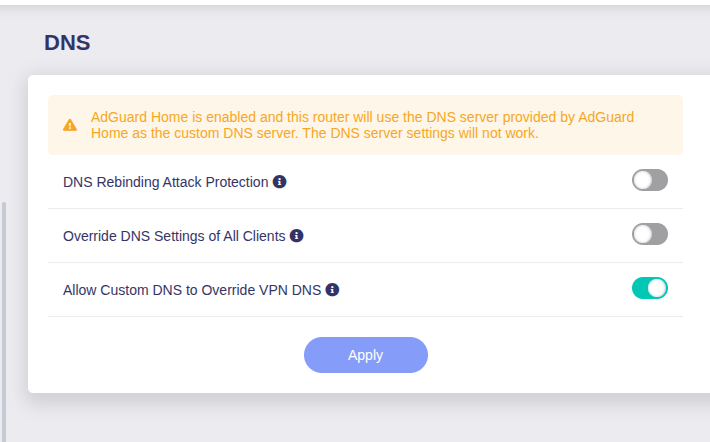Click info icon beside Override DNS Settings
The width and height of the screenshot is (710, 442).
(297, 236)
